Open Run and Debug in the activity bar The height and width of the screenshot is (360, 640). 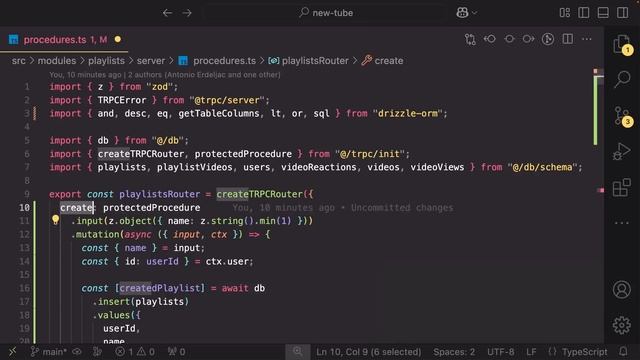[622, 151]
